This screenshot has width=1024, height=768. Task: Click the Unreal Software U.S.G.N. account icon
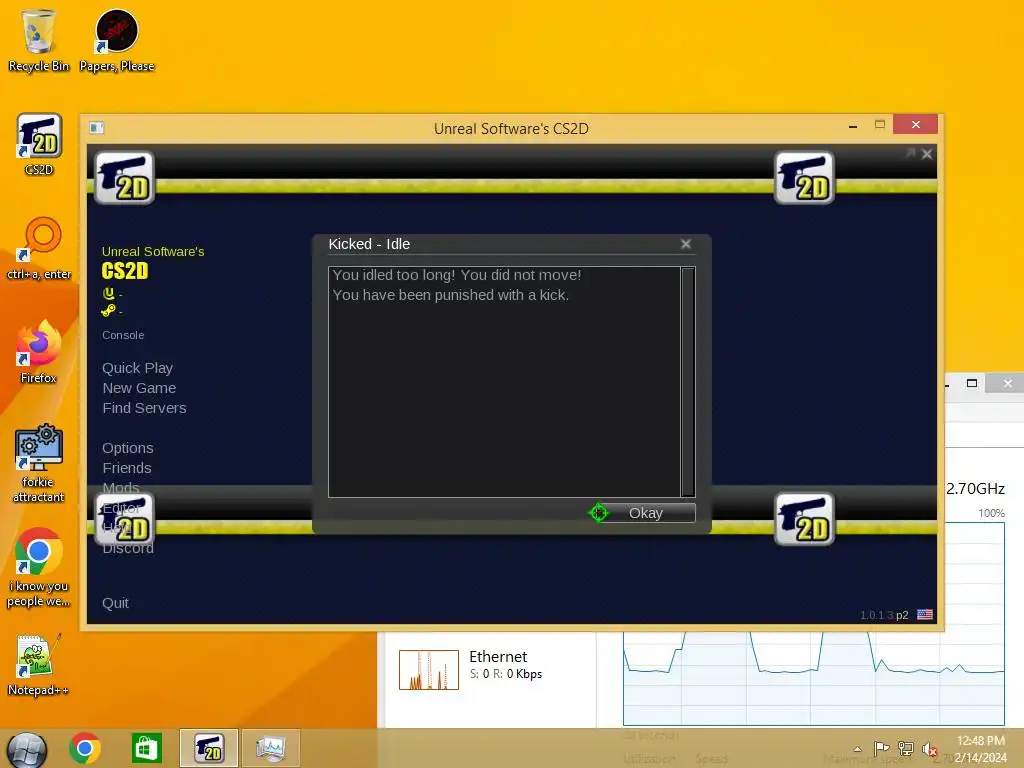[x=108, y=293]
